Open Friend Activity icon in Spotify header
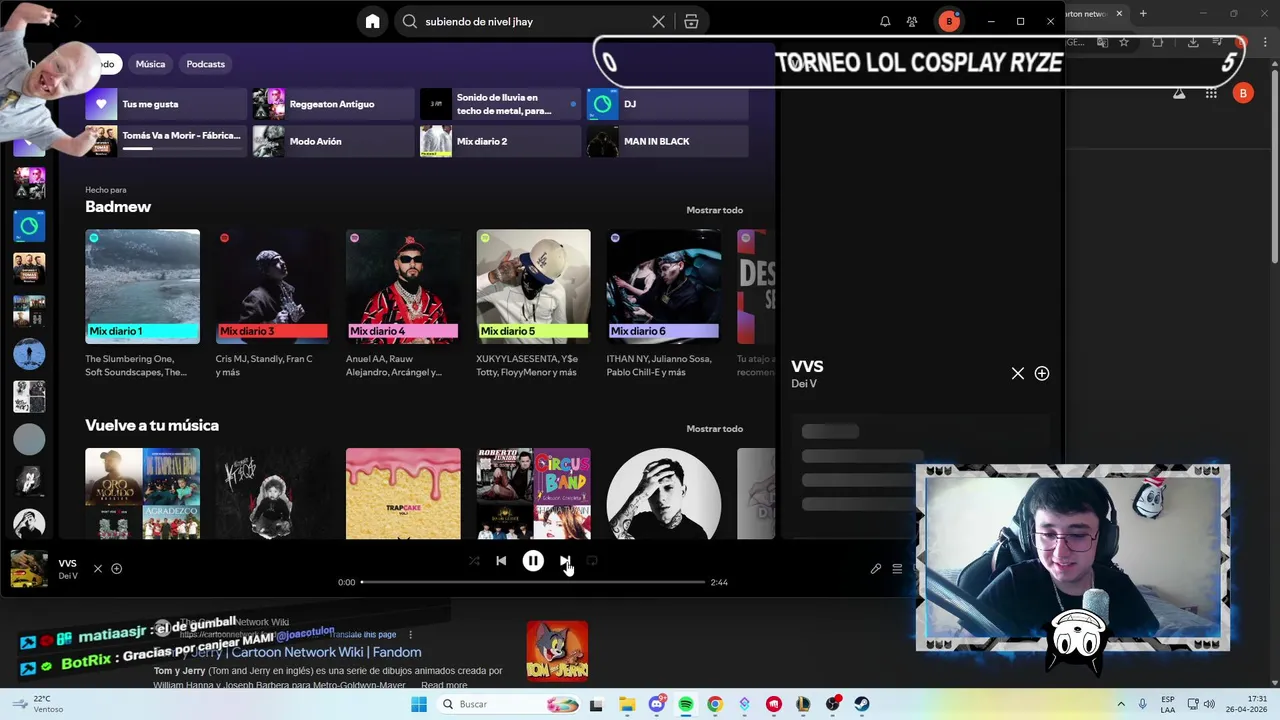1280x720 pixels. tap(912, 22)
